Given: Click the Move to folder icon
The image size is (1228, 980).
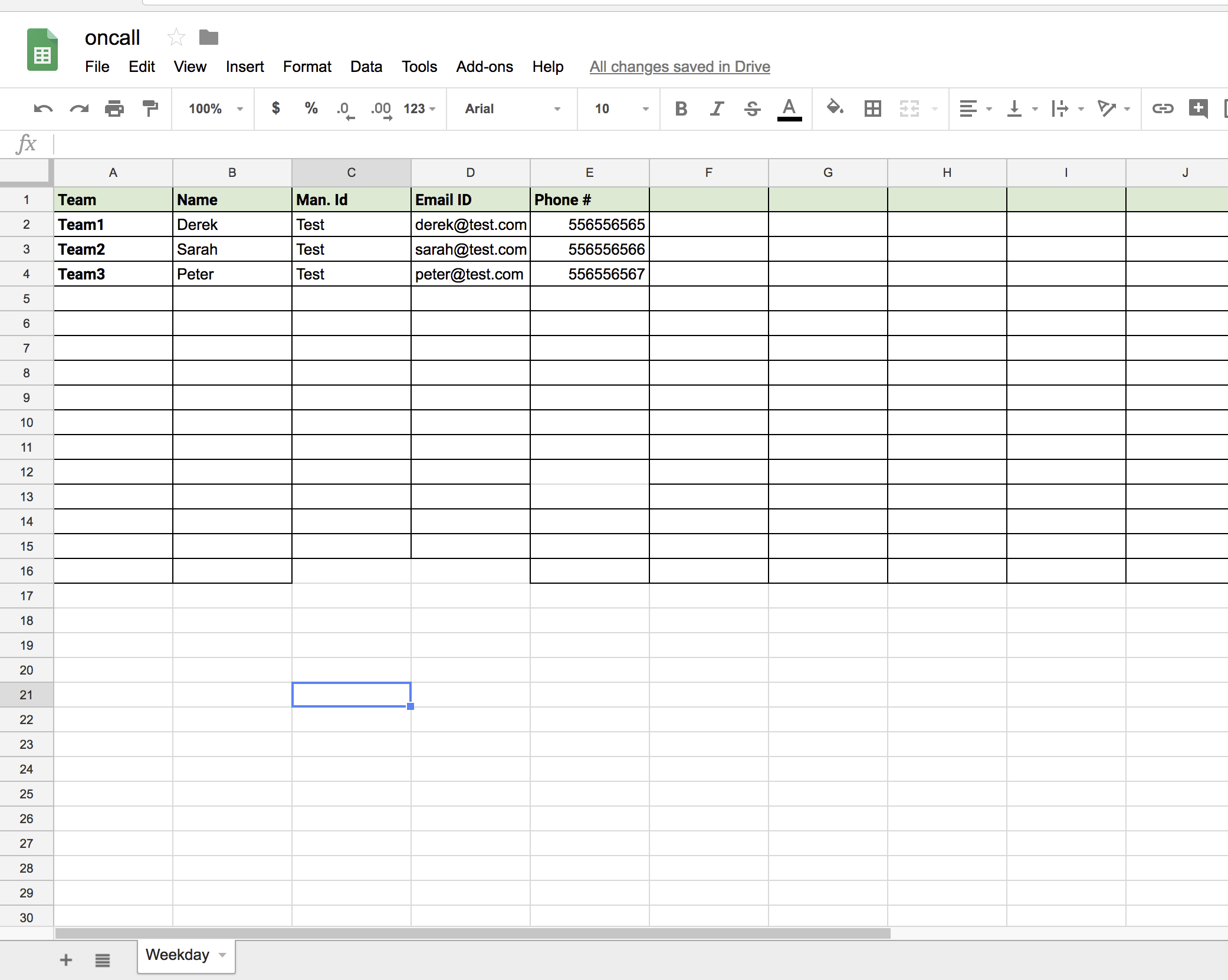Looking at the screenshot, I should pyautogui.click(x=208, y=38).
